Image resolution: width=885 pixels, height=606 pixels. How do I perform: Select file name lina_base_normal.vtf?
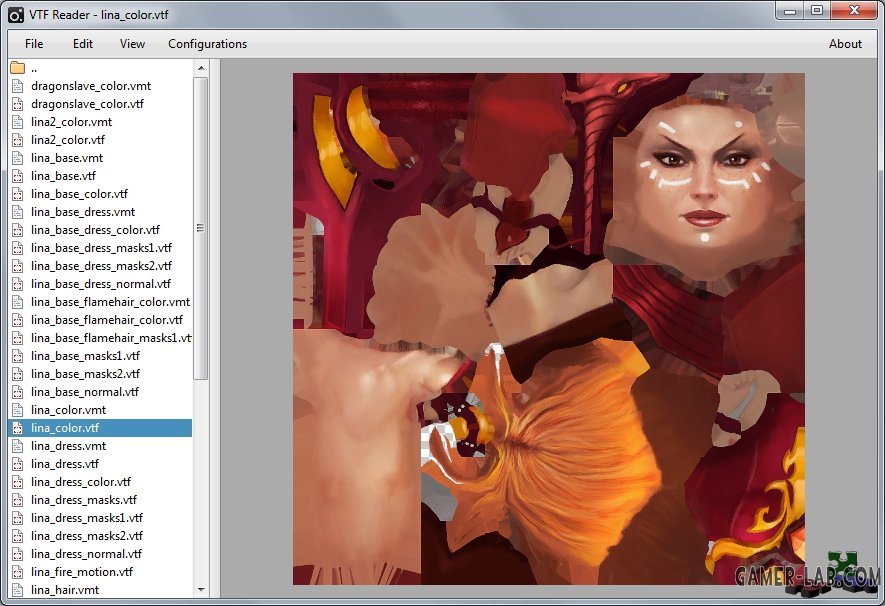point(85,392)
